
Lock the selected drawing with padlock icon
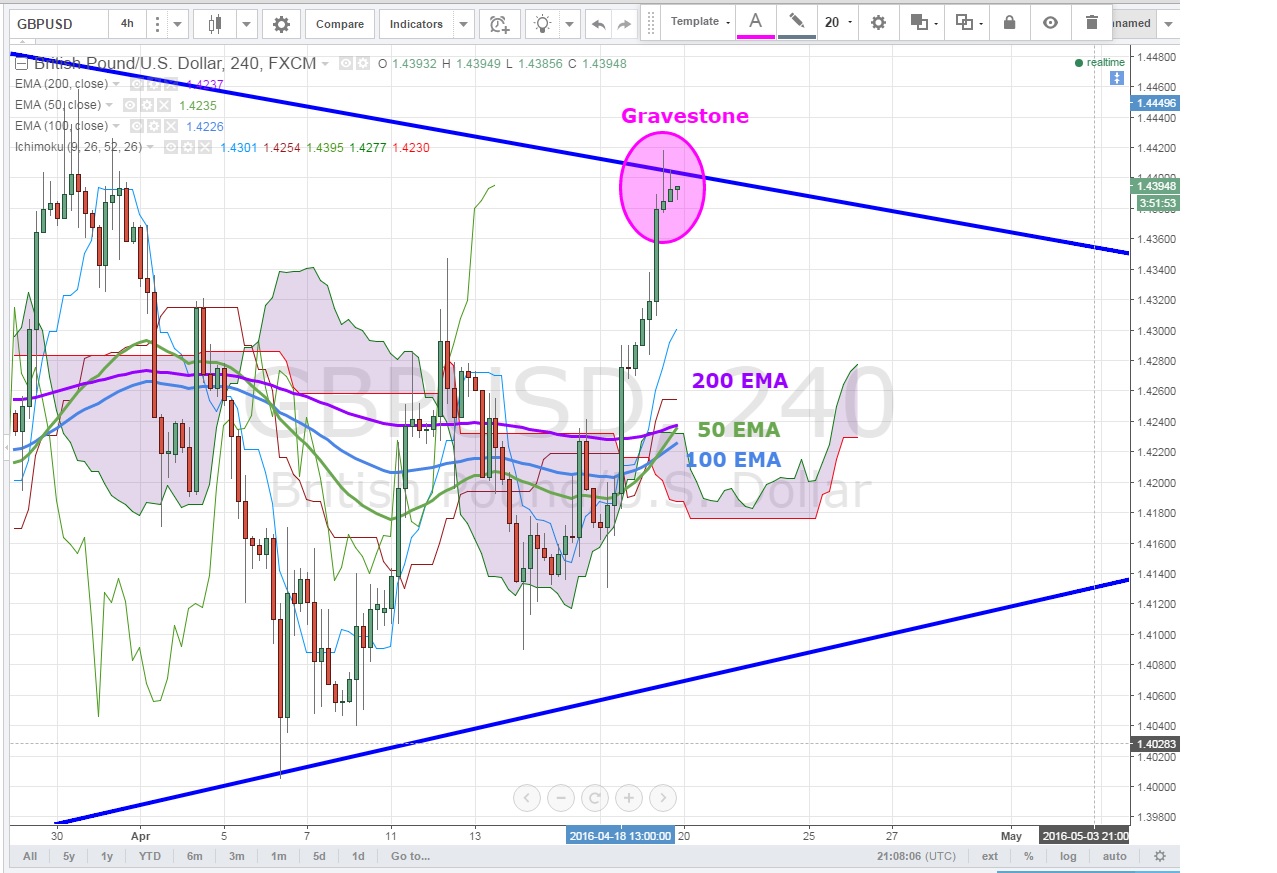tap(1009, 23)
